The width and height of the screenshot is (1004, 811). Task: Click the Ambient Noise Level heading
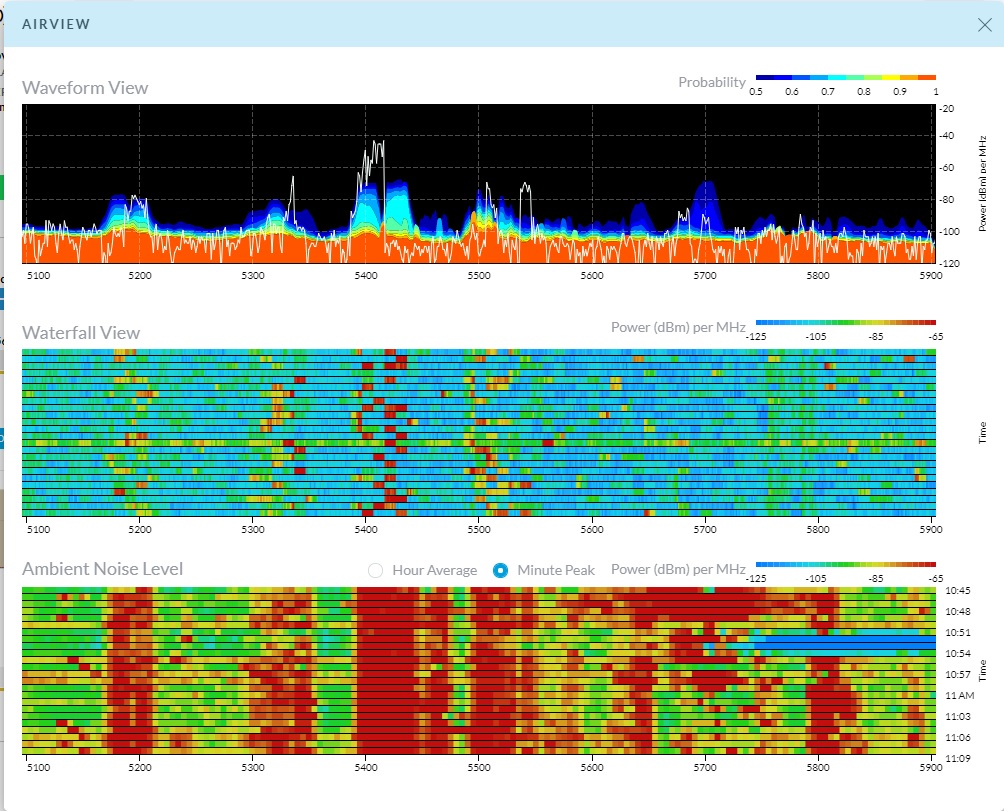pyautogui.click(x=102, y=569)
